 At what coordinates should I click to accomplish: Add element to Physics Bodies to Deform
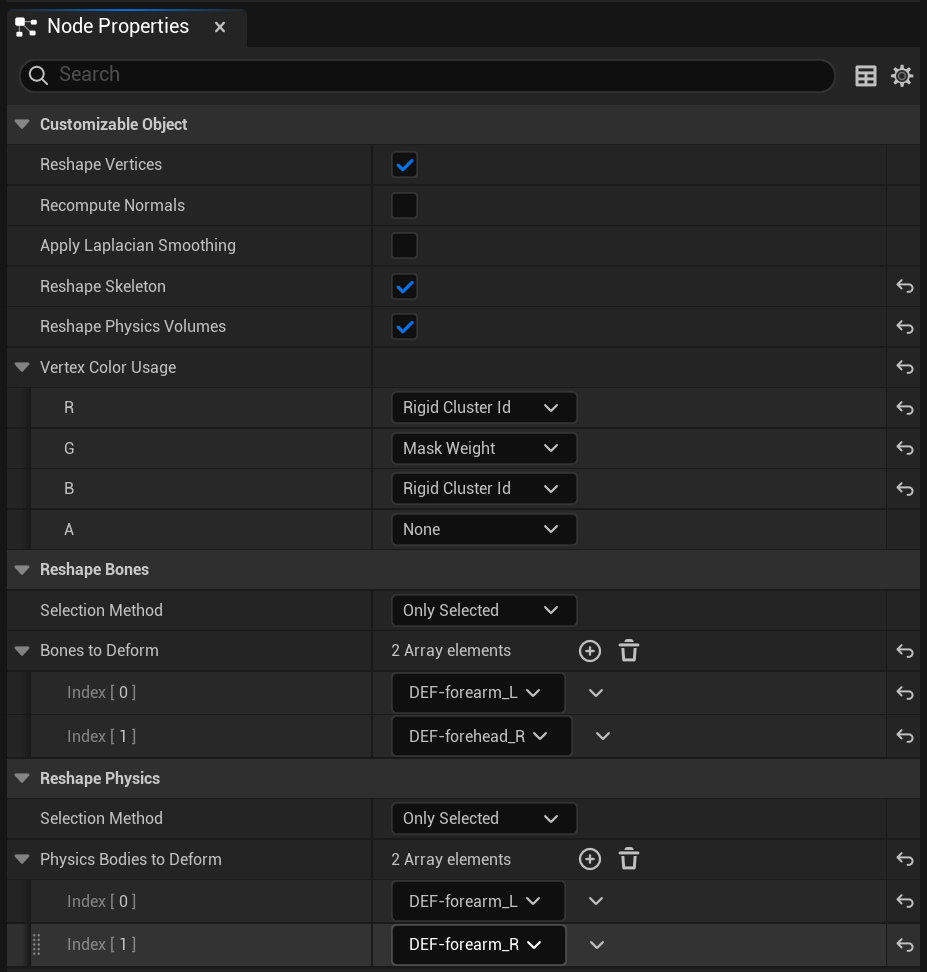pyautogui.click(x=590, y=859)
